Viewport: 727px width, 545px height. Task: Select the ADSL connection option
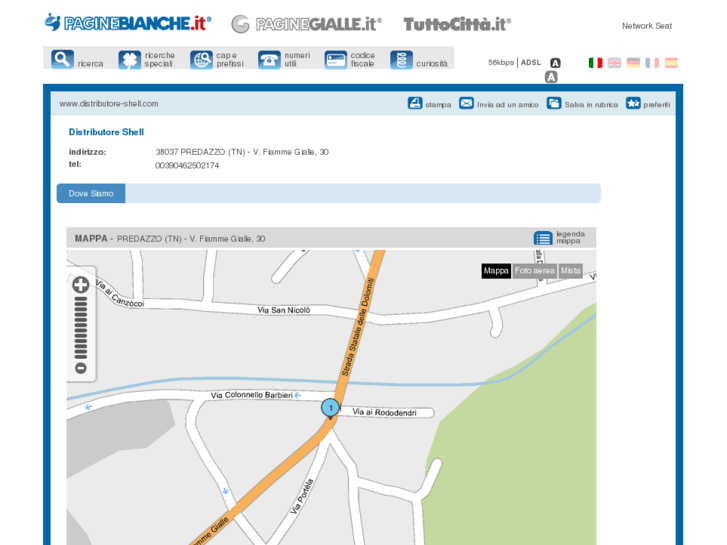[531, 62]
